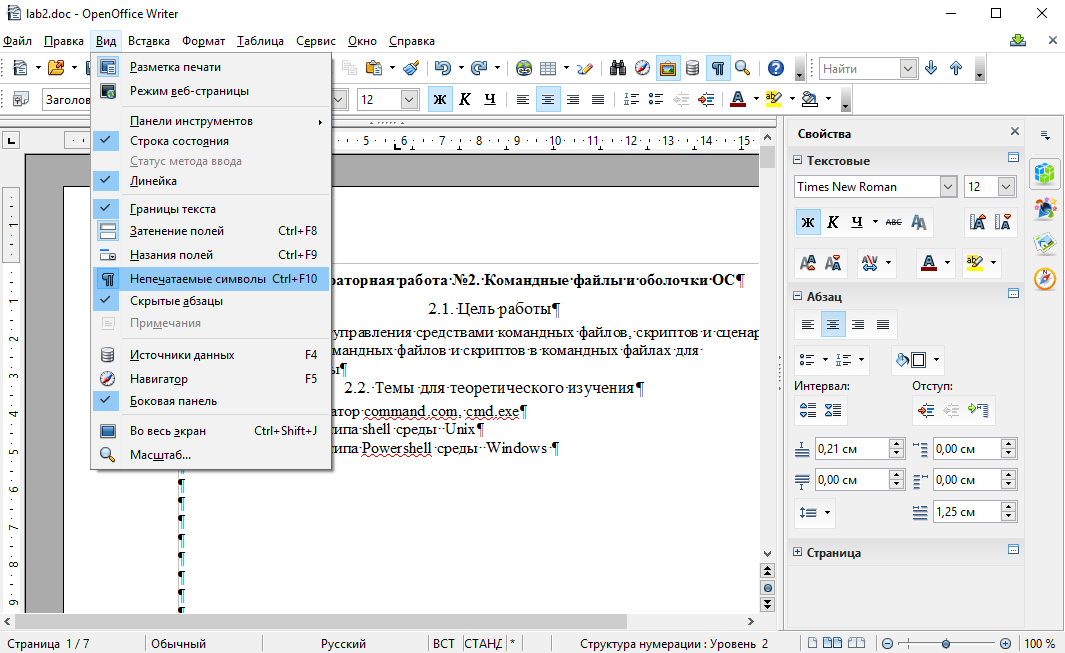Uncheck Строка состояния in the menu
Image resolution: width=1065 pixels, height=653 pixels.
coord(179,141)
